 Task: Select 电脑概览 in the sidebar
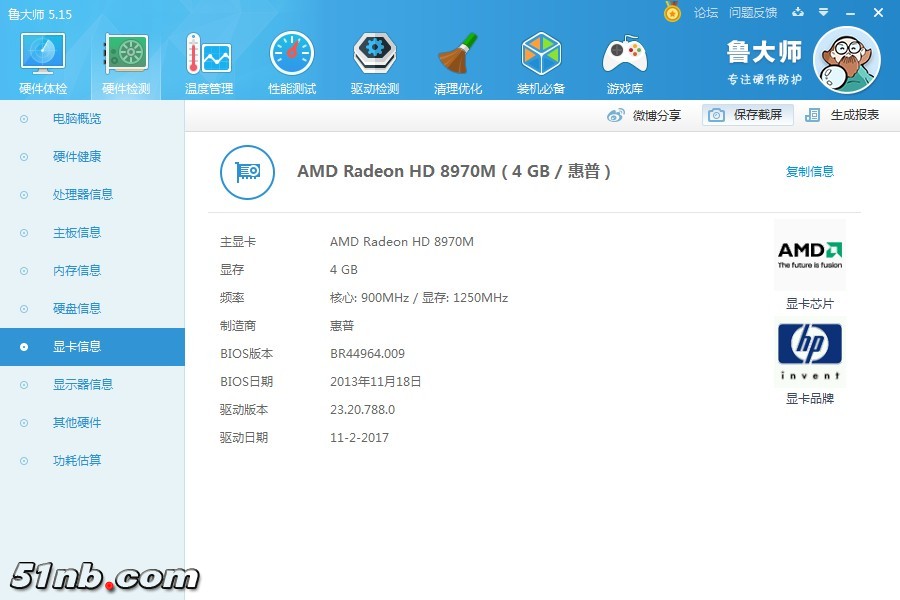point(77,119)
